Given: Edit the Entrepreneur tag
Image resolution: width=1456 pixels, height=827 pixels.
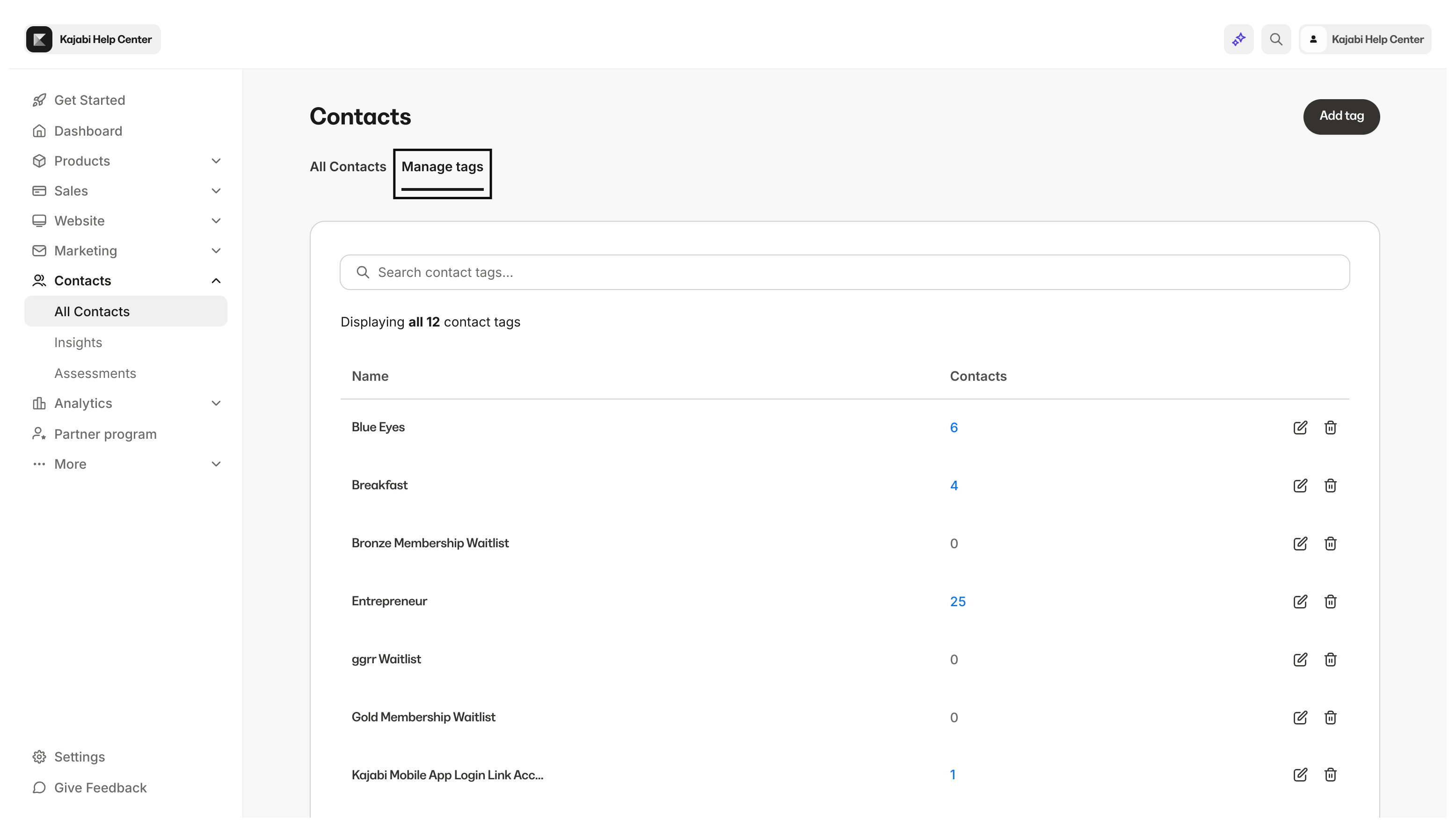Looking at the screenshot, I should pos(1300,602).
